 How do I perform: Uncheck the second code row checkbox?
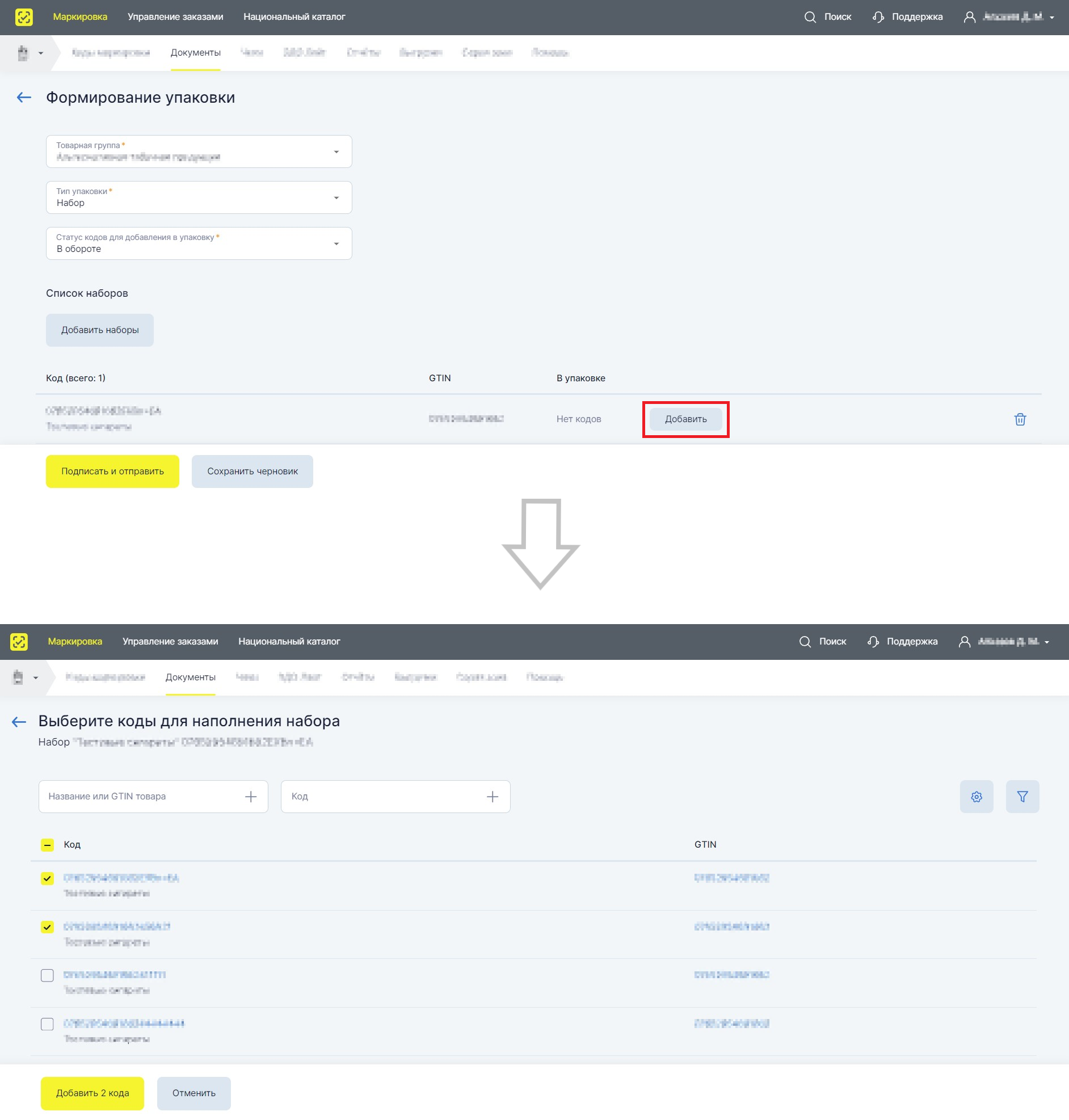pyautogui.click(x=47, y=927)
